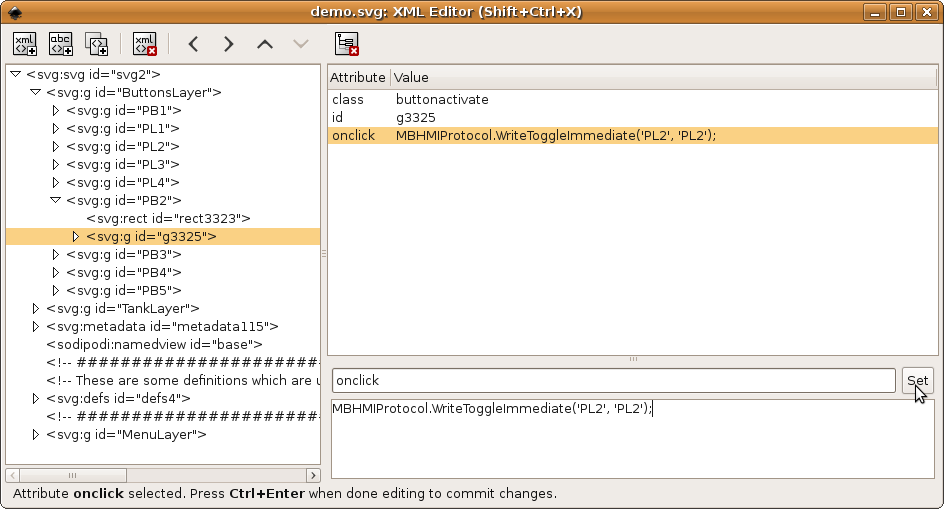This screenshot has width=944, height=509.
Task: Click the tree horizontal scrollbar thumb
Action: (73, 475)
